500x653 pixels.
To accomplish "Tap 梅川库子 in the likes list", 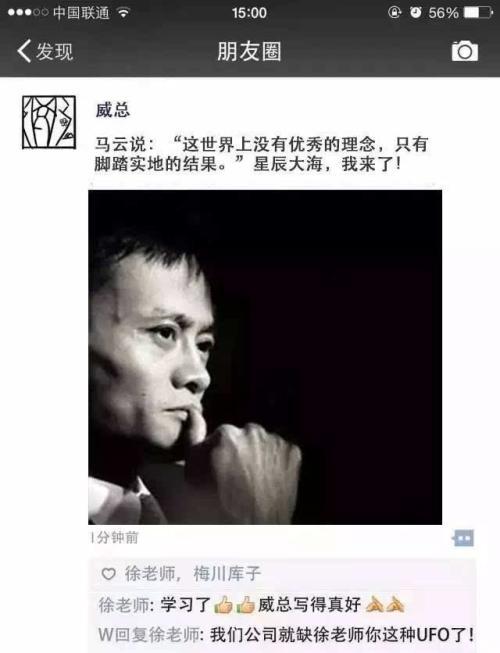I will pyautogui.click(x=227, y=574).
